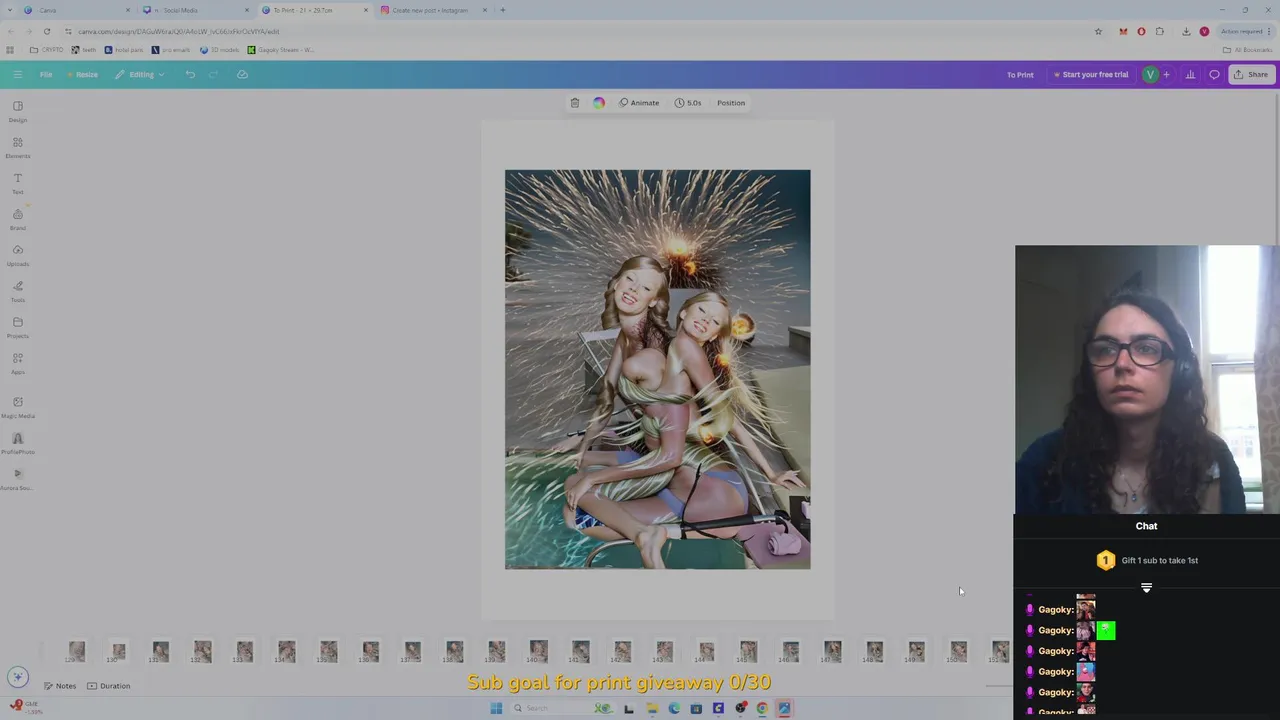The width and height of the screenshot is (1280, 720).
Task: Select the page 135 thumbnail
Action: 328,652
